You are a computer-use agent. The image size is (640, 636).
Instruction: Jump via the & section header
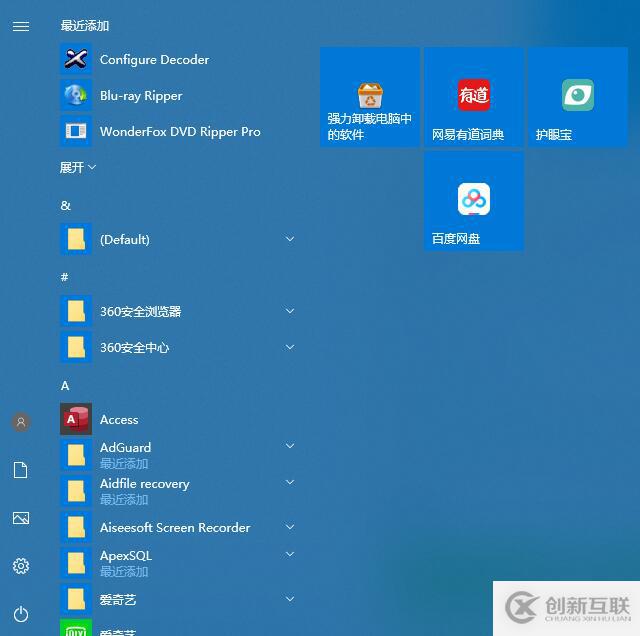pos(65,205)
